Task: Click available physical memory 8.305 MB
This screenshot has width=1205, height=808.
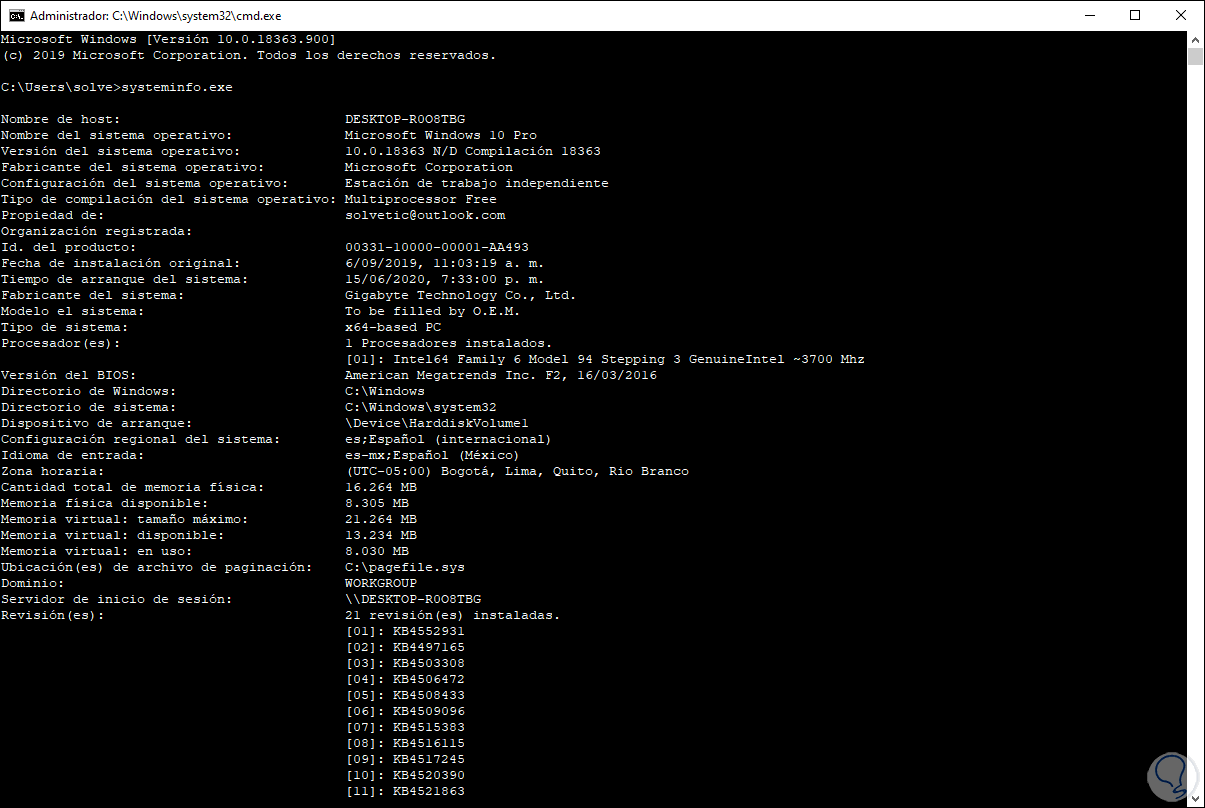Action: coord(377,503)
